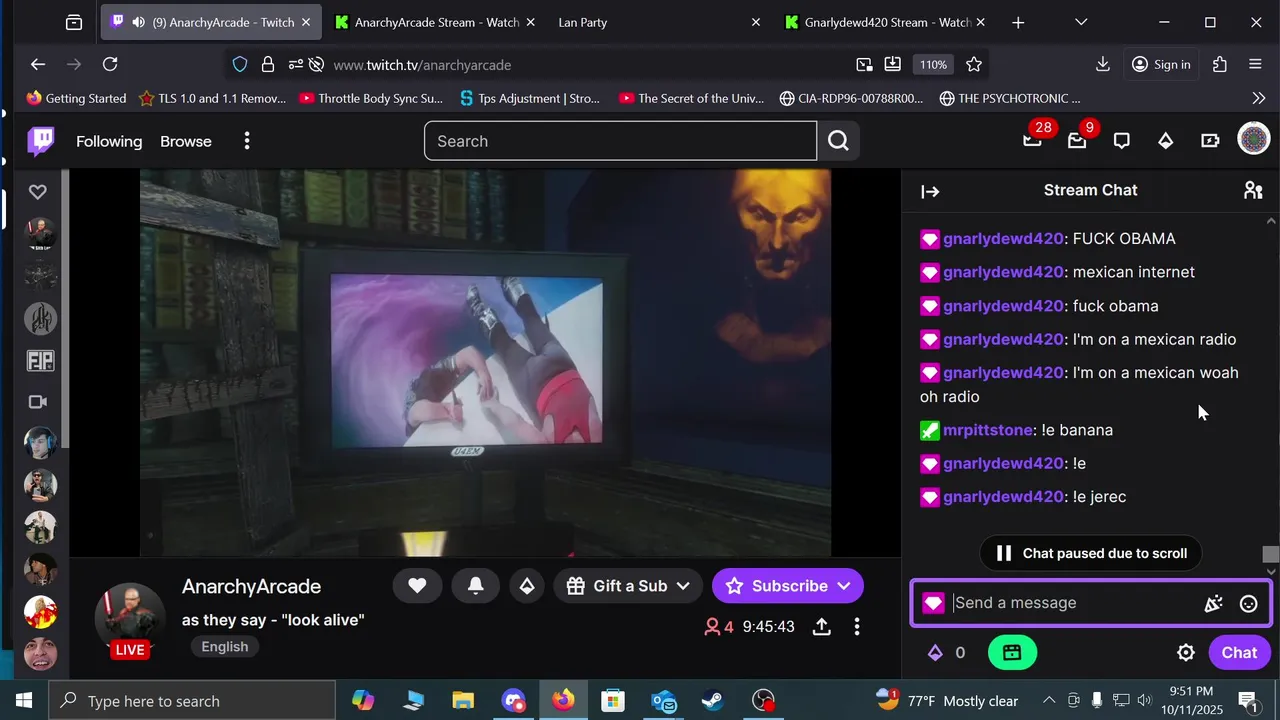Image resolution: width=1280 pixels, height=720 pixels.
Task: Show more bookmarks overflow chevron
Action: (1258, 98)
